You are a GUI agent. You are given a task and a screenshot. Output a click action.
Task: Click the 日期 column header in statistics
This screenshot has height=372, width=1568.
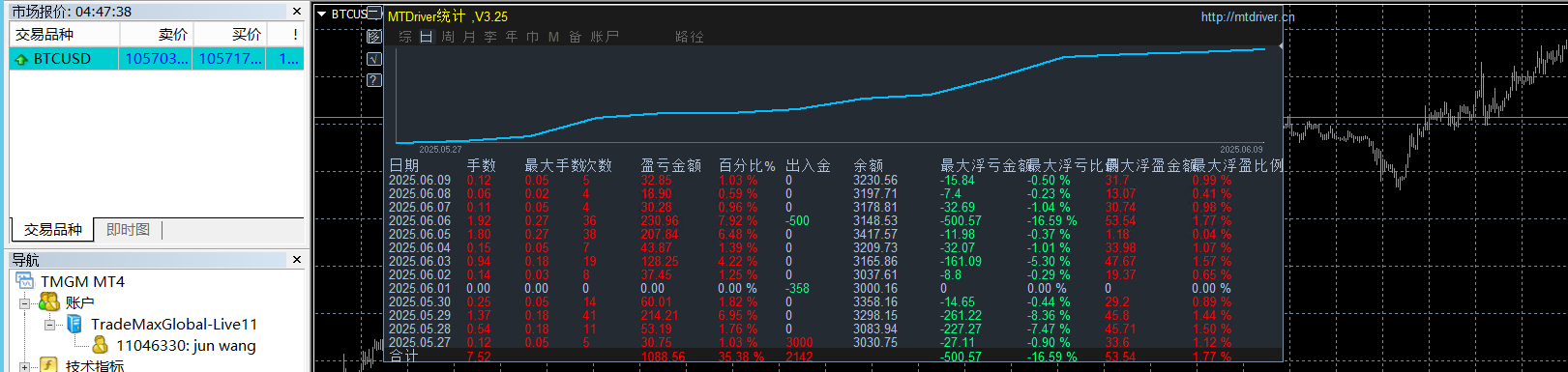tap(404, 165)
